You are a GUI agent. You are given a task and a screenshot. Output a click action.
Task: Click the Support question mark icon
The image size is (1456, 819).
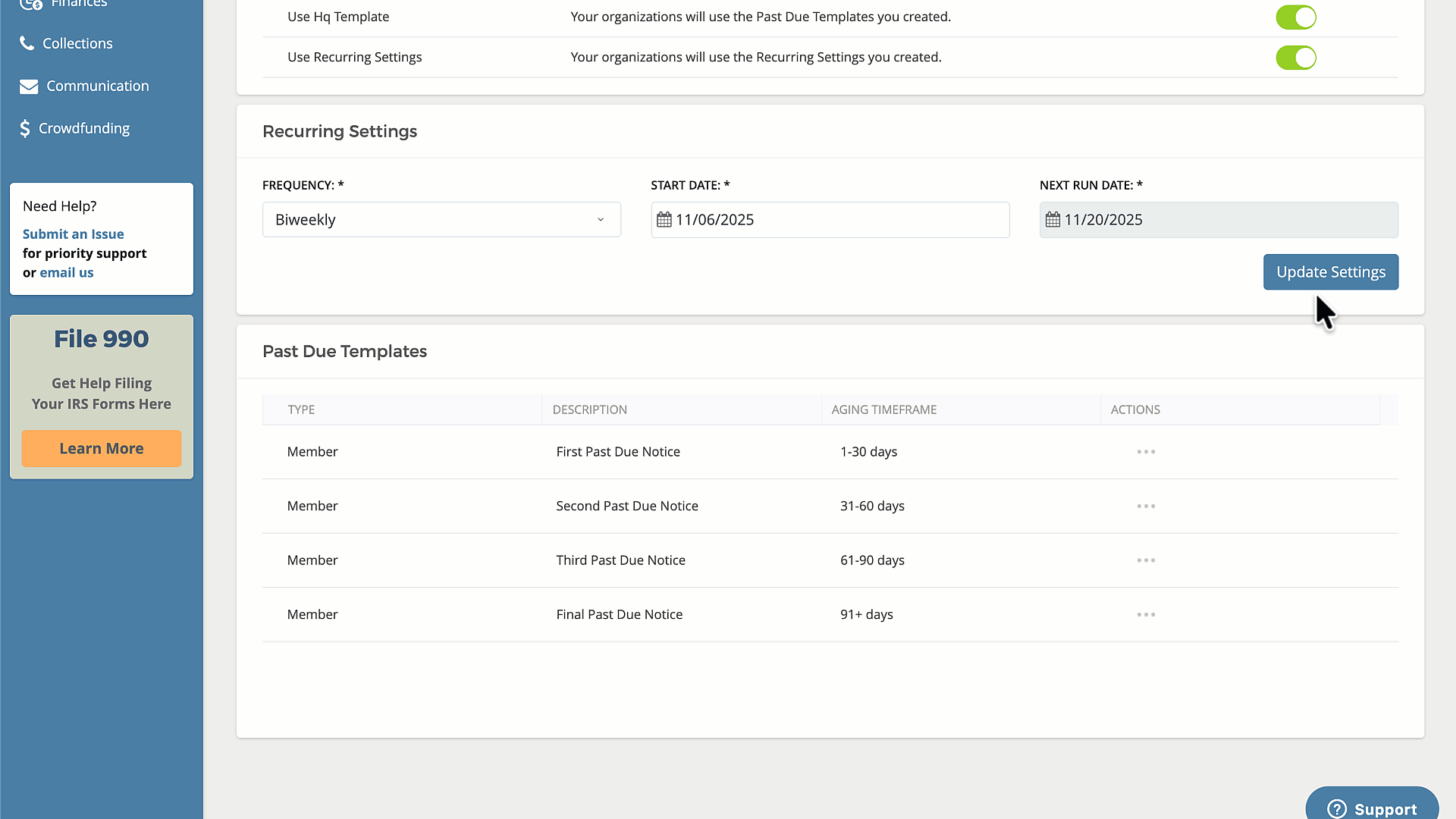click(x=1337, y=808)
